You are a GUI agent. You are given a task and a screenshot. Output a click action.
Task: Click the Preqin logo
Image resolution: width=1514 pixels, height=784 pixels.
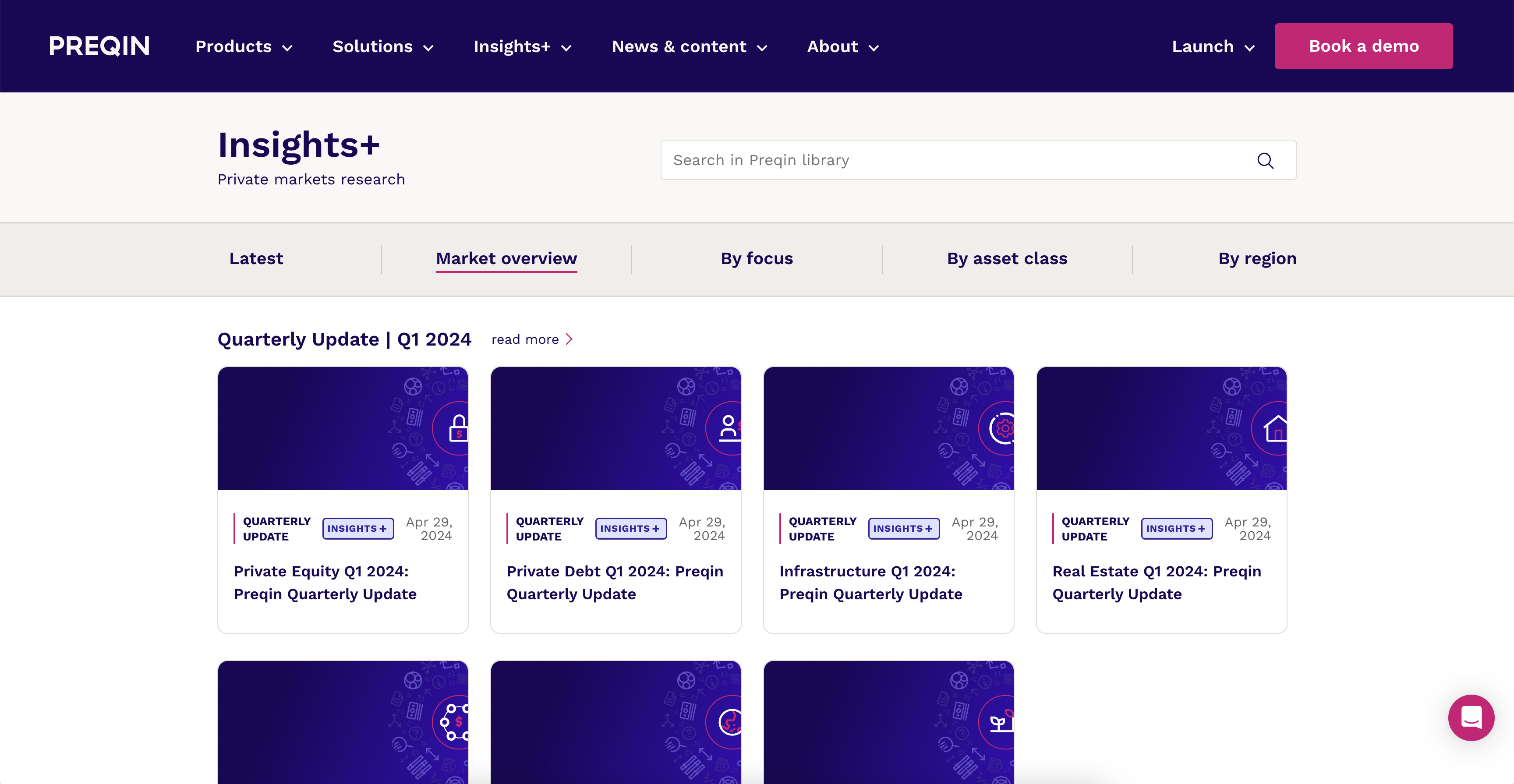coord(99,46)
